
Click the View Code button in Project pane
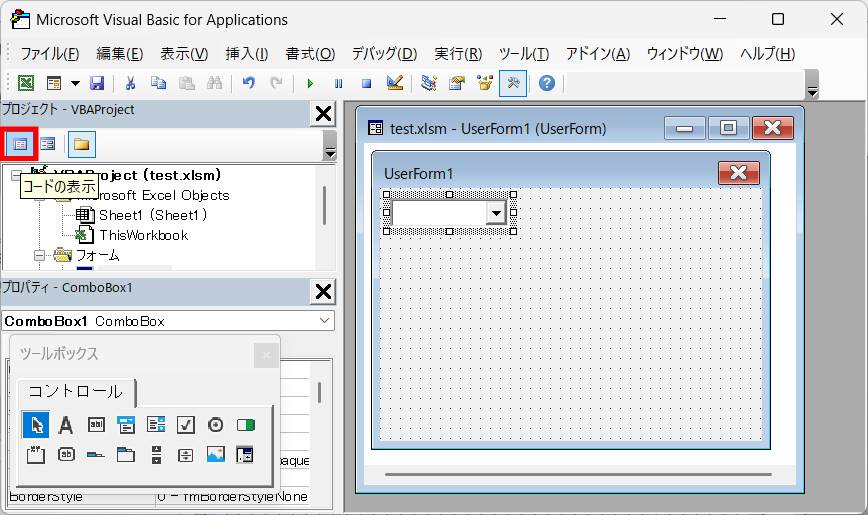click(20, 145)
